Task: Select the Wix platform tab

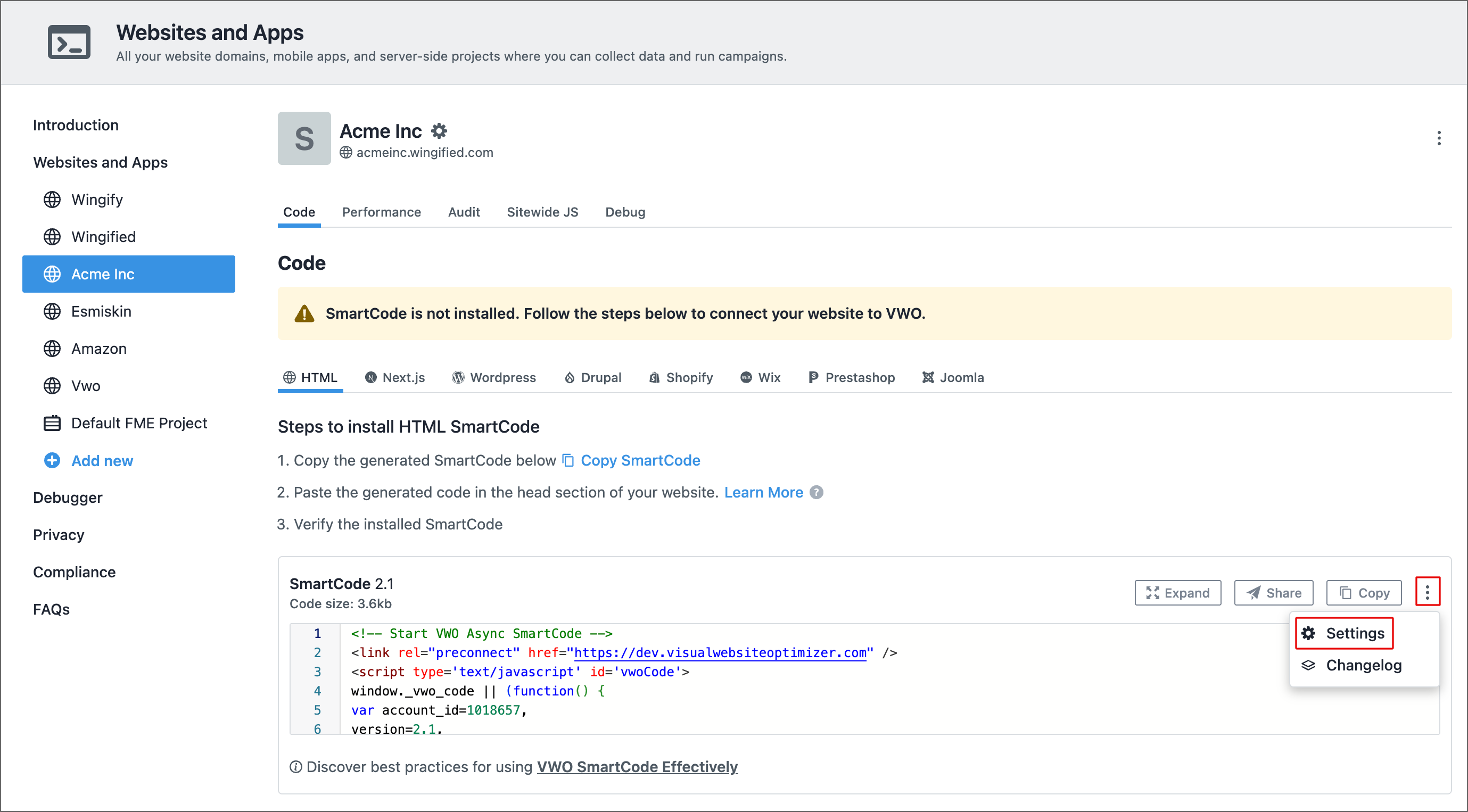Action: tap(760, 378)
